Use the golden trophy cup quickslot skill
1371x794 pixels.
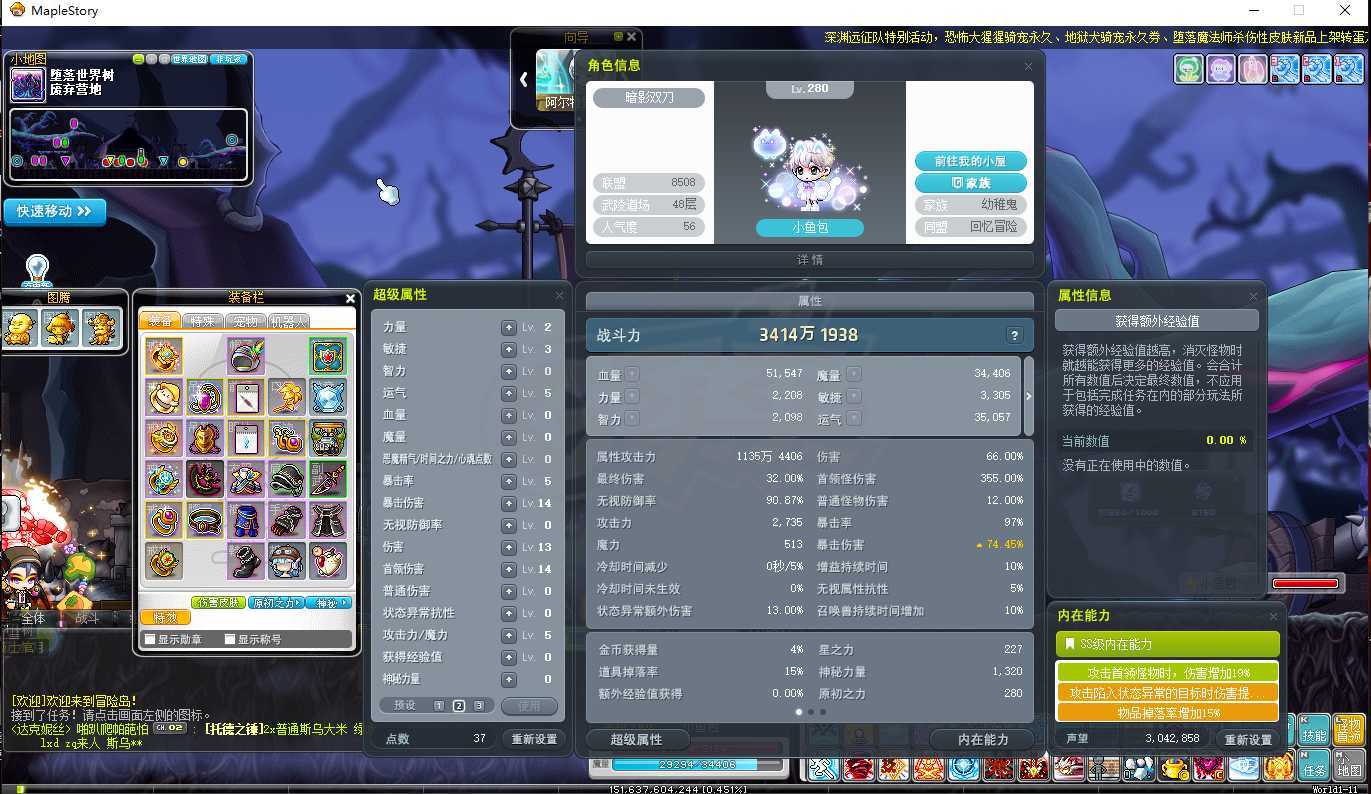(1173, 768)
